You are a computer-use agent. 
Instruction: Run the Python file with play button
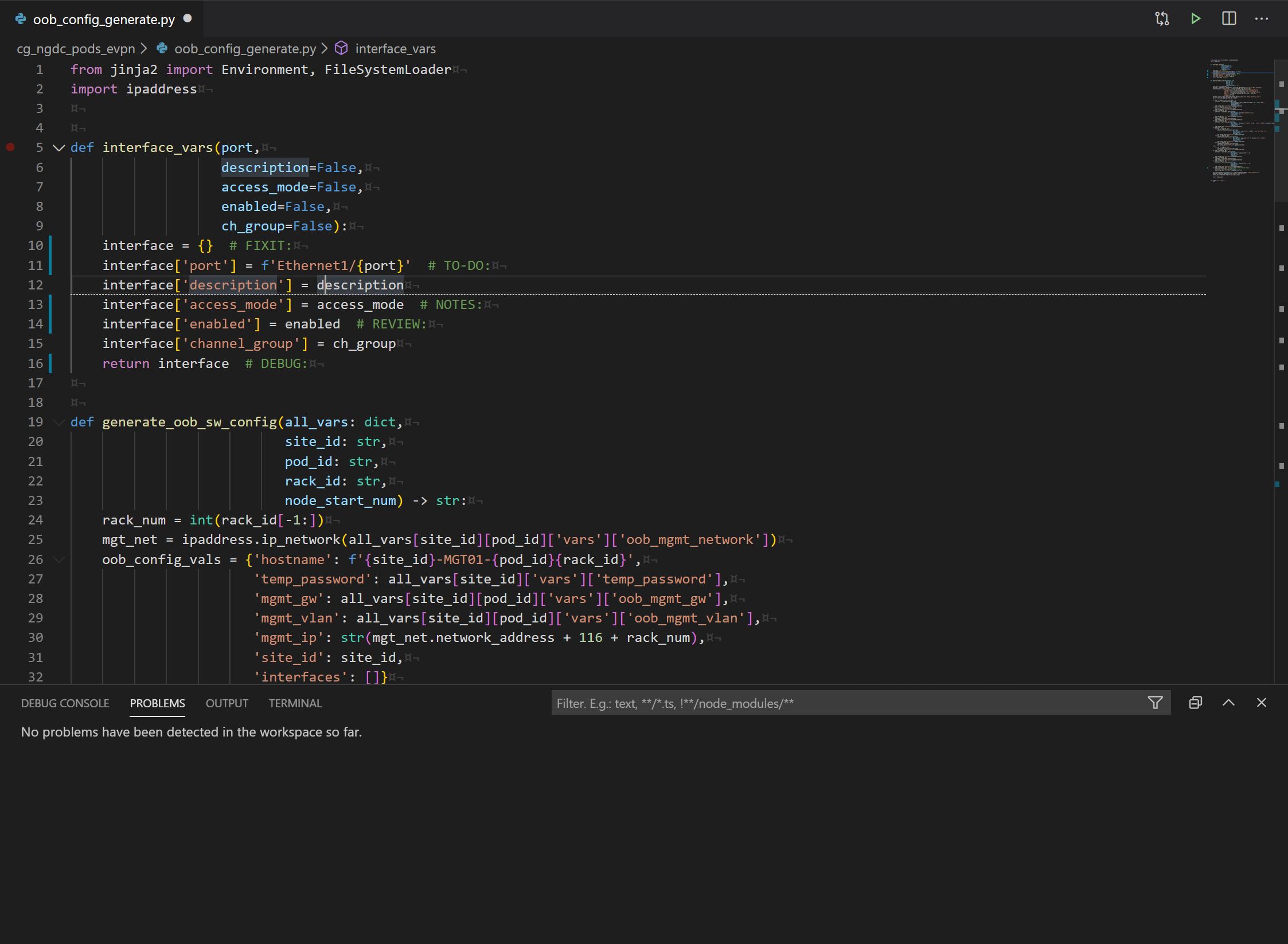pyautogui.click(x=1196, y=19)
